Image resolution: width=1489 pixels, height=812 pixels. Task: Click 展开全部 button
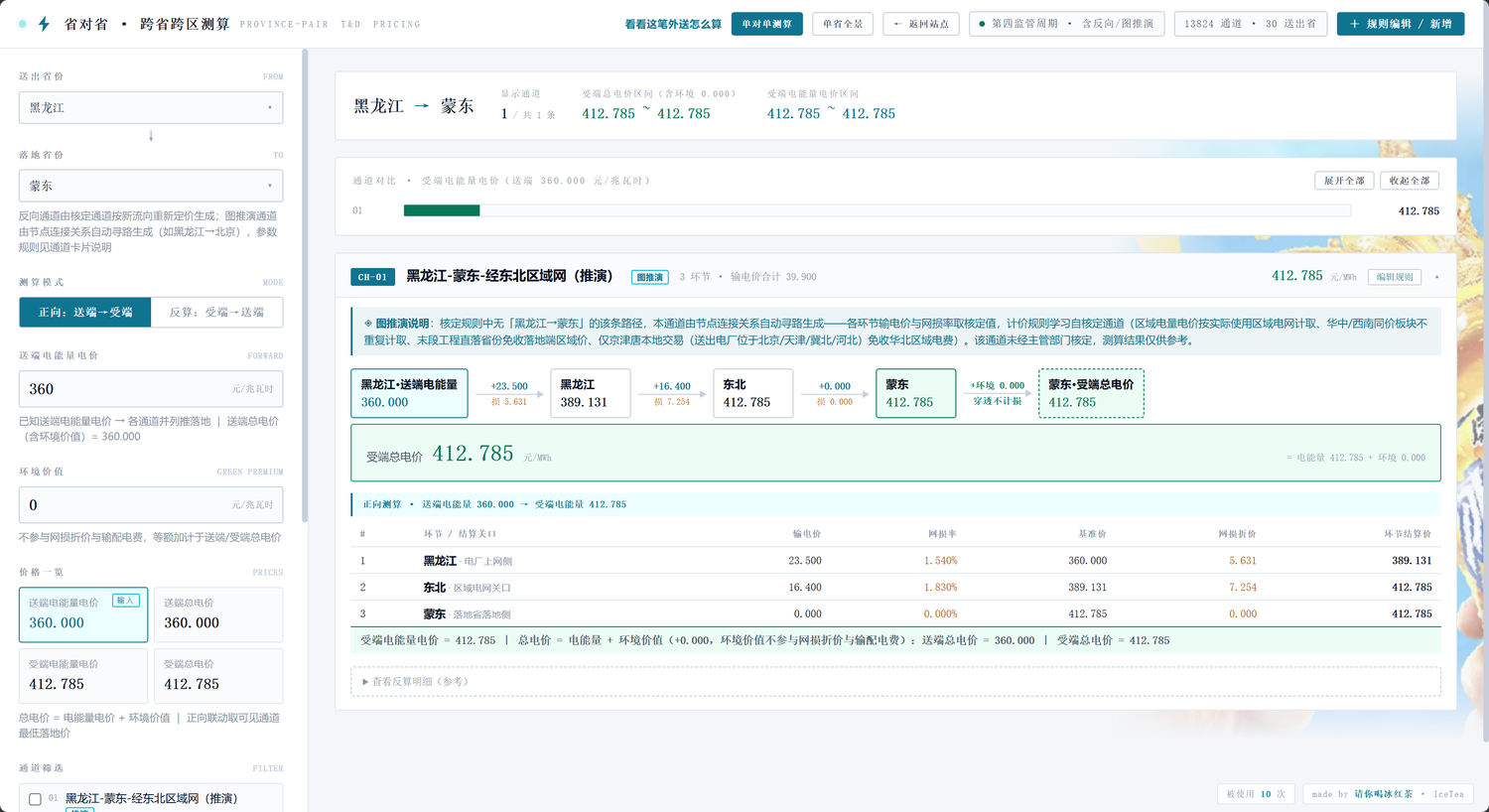1344,181
